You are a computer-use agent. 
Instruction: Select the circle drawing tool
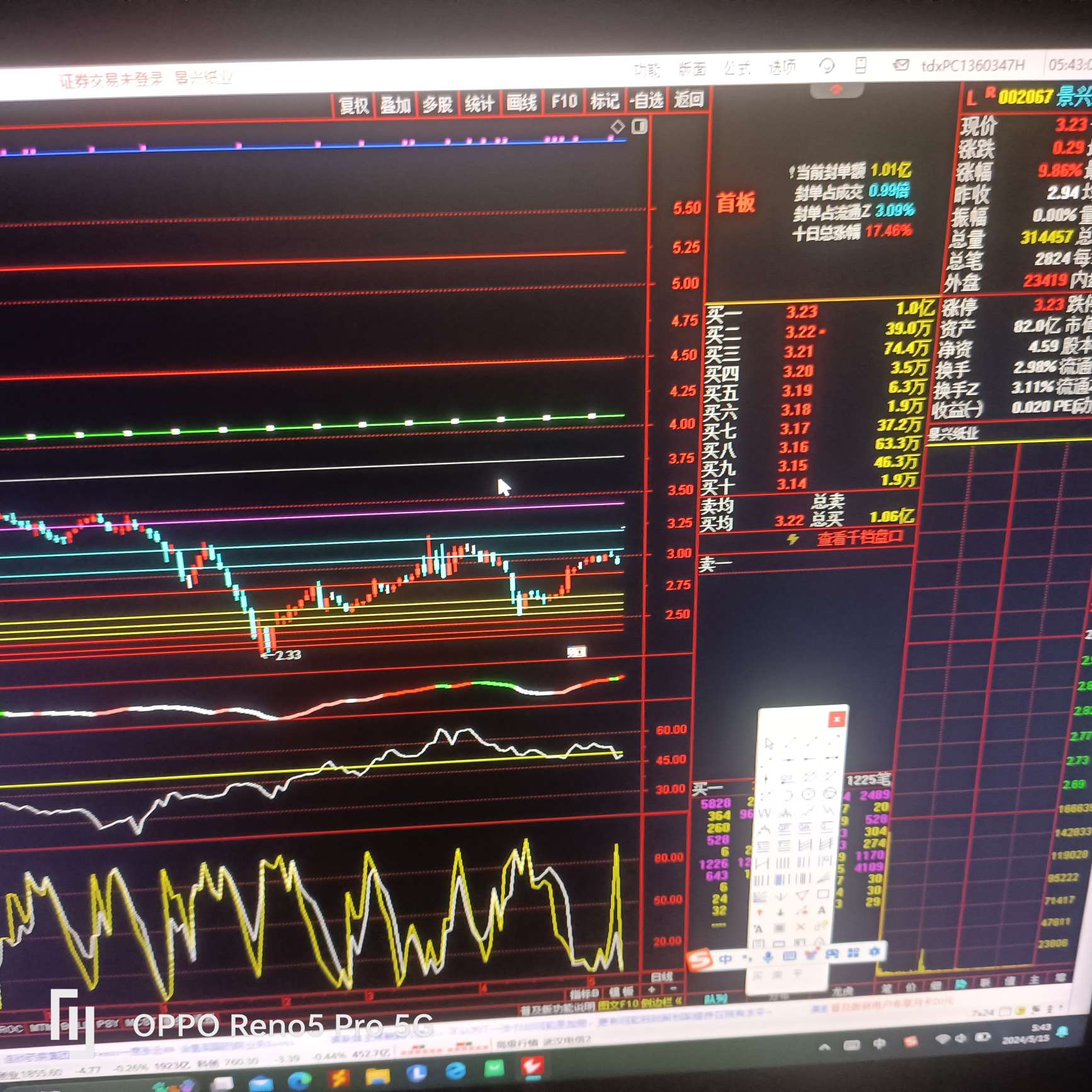(x=808, y=795)
